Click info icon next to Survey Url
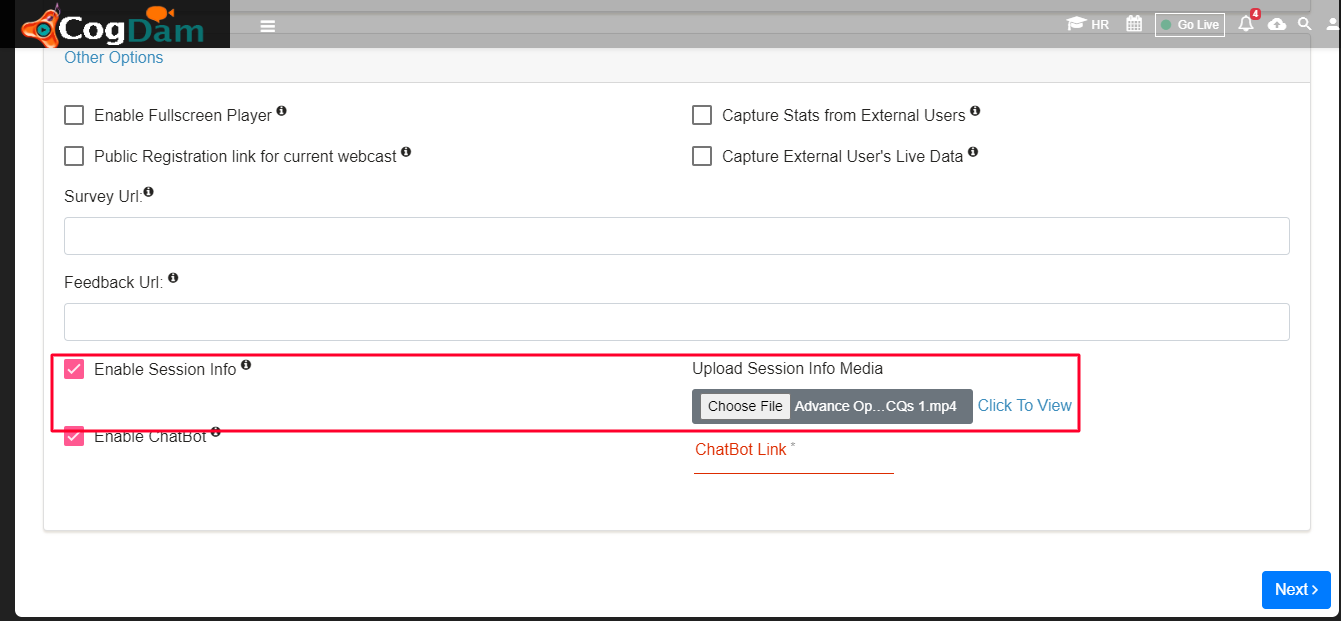1341x621 pixels. (x=149, y=191)
